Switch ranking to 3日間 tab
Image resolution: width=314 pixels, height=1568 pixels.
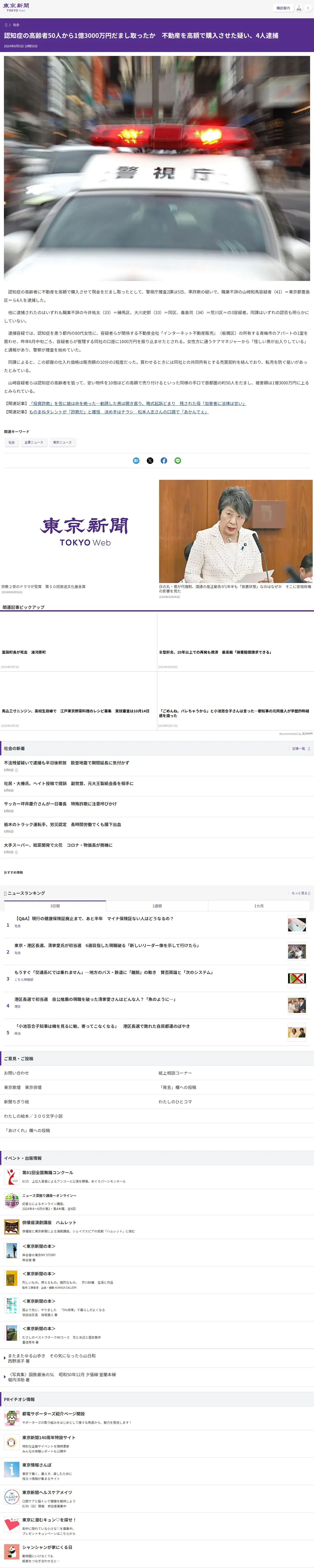(55, 906)
